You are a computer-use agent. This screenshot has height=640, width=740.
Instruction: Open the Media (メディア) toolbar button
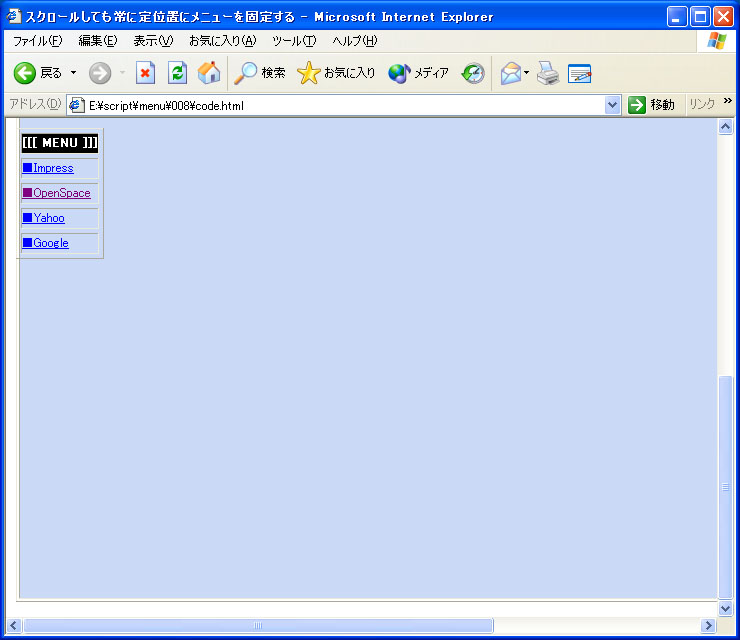418,73
